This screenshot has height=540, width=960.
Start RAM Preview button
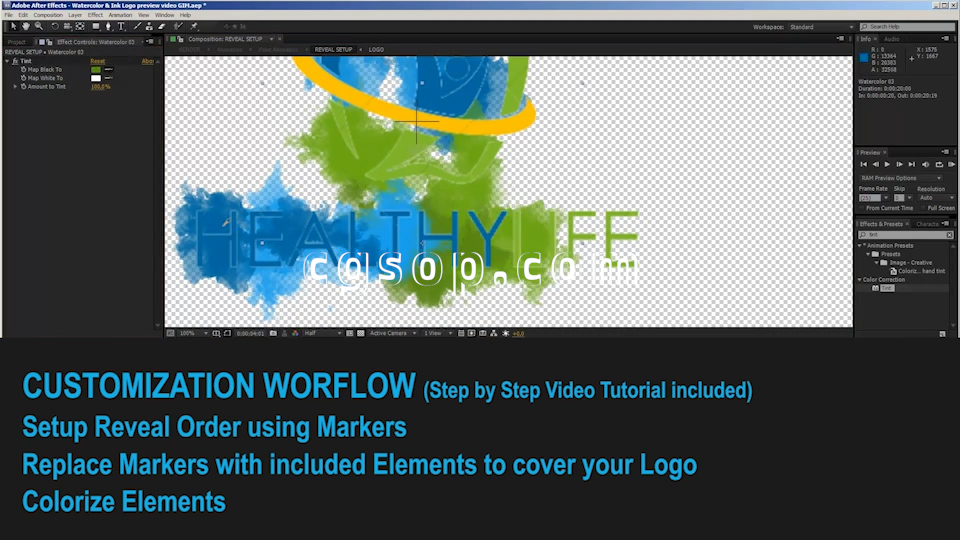951,164
